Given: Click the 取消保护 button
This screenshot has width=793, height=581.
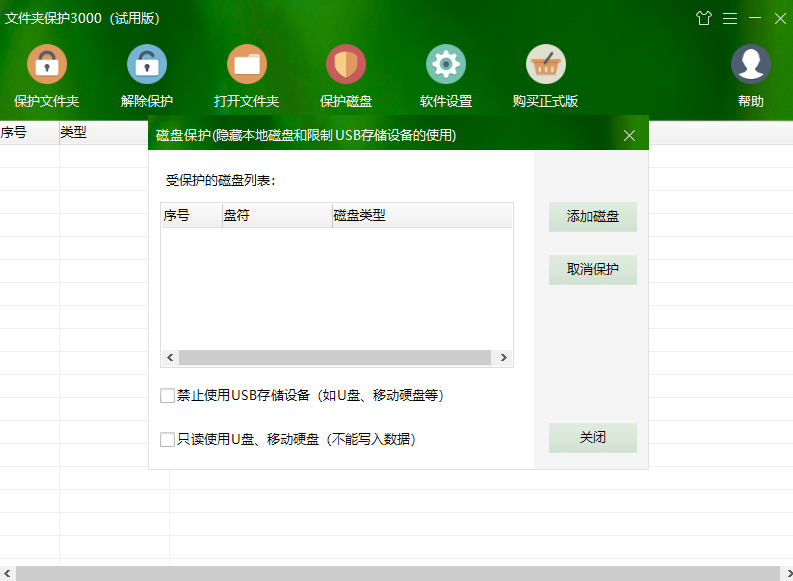Looking at the screenshot, I should pyautogui.click(x=592, y=270).
